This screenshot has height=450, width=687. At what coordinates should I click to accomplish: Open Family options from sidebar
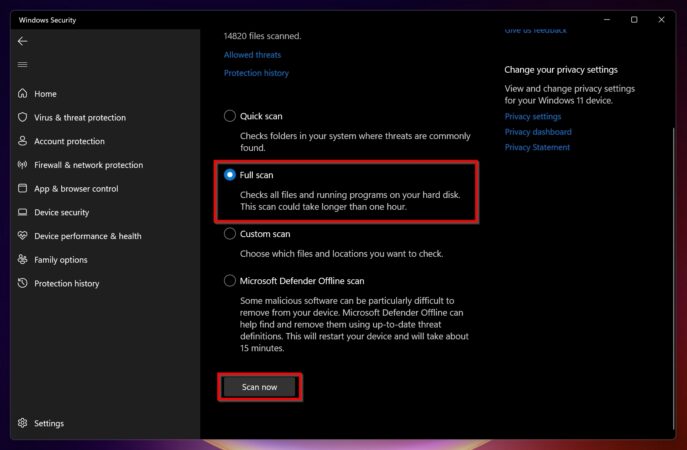[60, 260]
